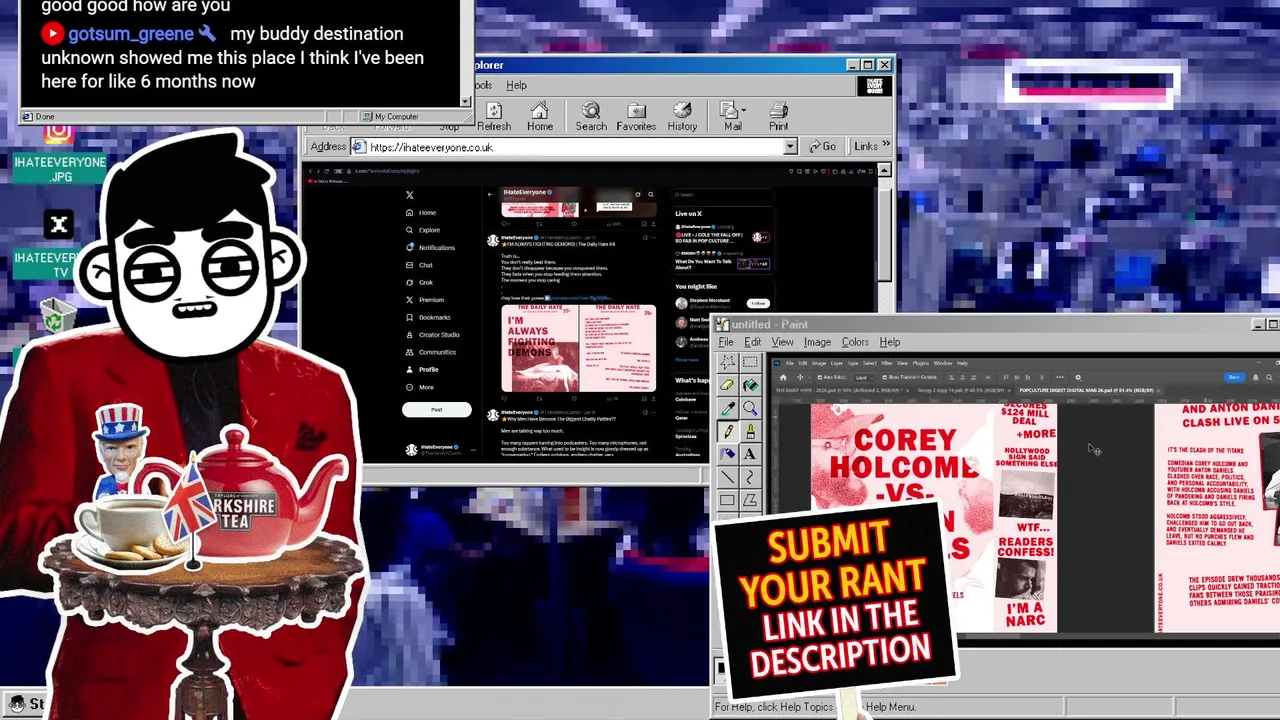The image size is (1280, 720).
Task: Pick the Pick Color eyedropper in Paint
Action: coord(728,408)
